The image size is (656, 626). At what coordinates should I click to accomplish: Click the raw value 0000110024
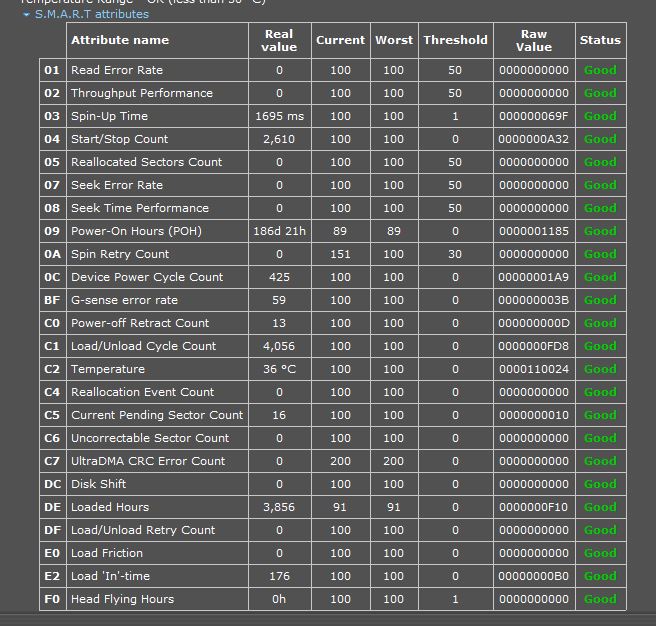click(534, 369)
